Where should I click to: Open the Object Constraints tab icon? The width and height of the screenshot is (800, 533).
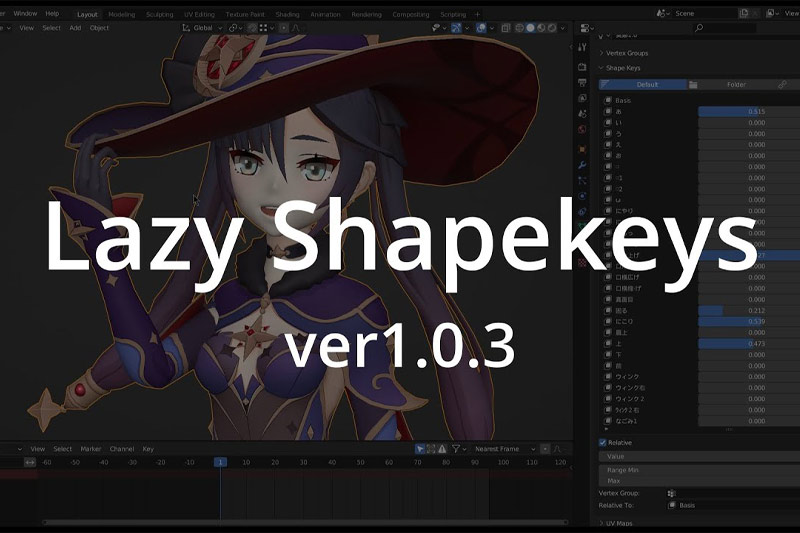(582, 211)
